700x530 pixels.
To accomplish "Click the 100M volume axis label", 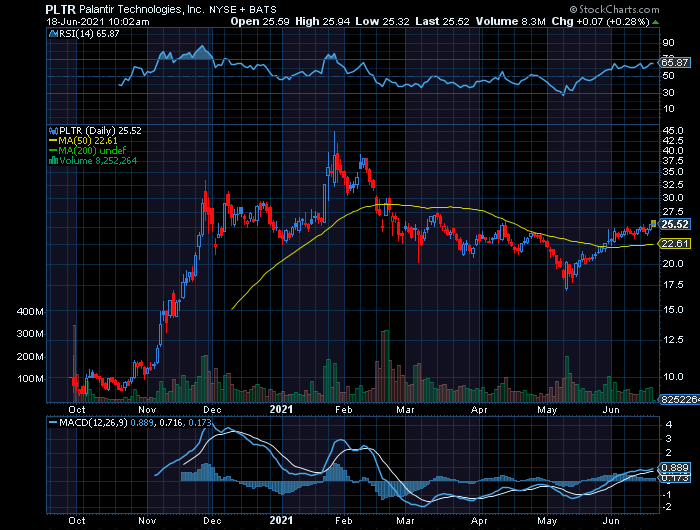I will click(30, 379).
